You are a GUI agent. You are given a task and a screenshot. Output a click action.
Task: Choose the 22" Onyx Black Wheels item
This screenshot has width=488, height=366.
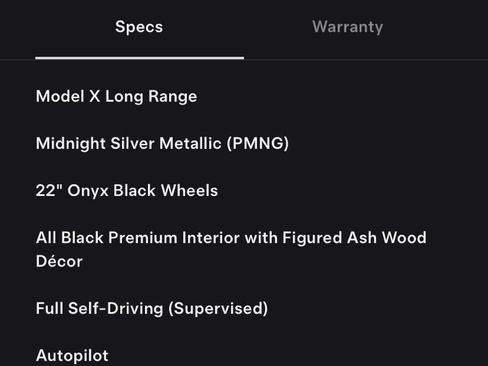tap(127, 191)
